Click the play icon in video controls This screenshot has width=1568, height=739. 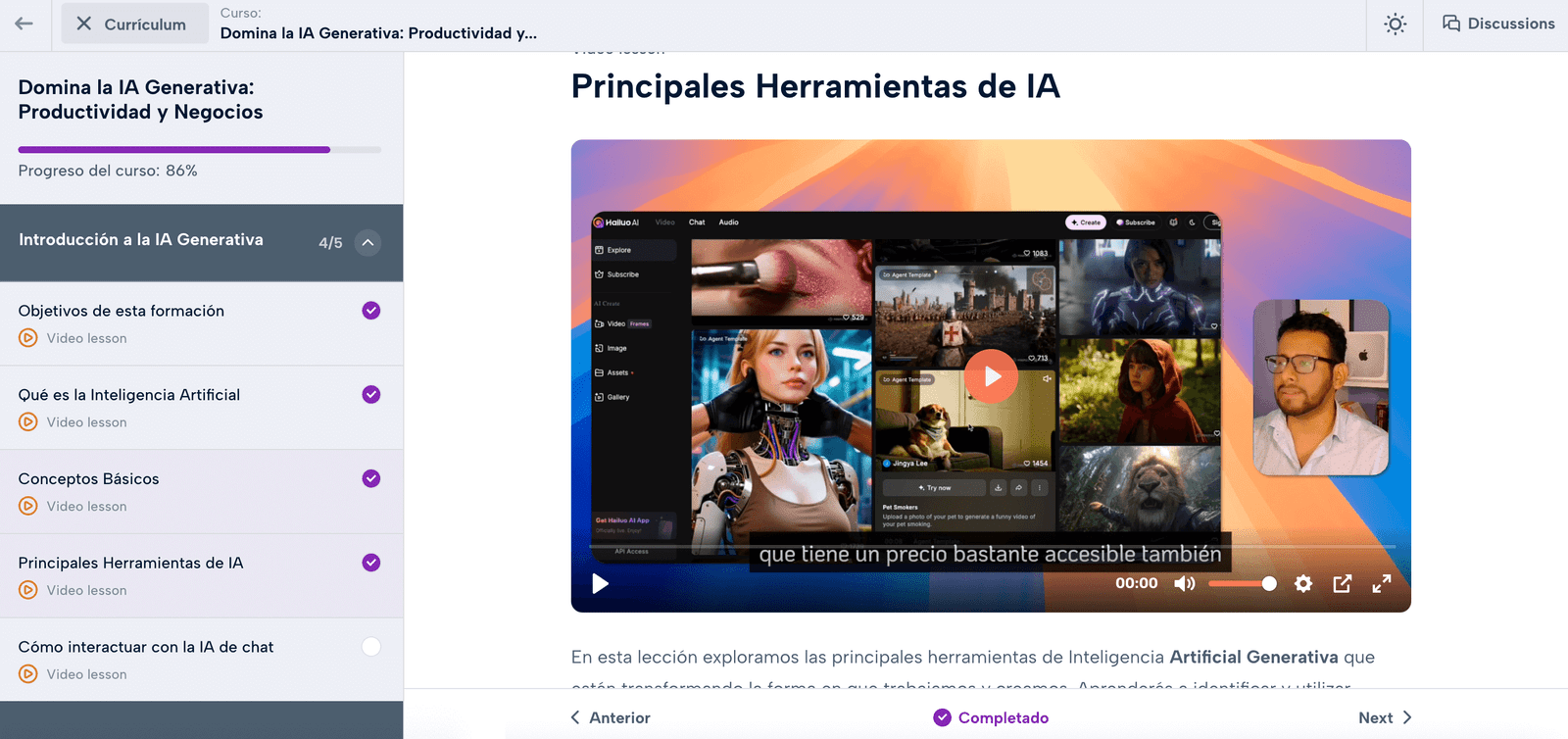point(600,584)
